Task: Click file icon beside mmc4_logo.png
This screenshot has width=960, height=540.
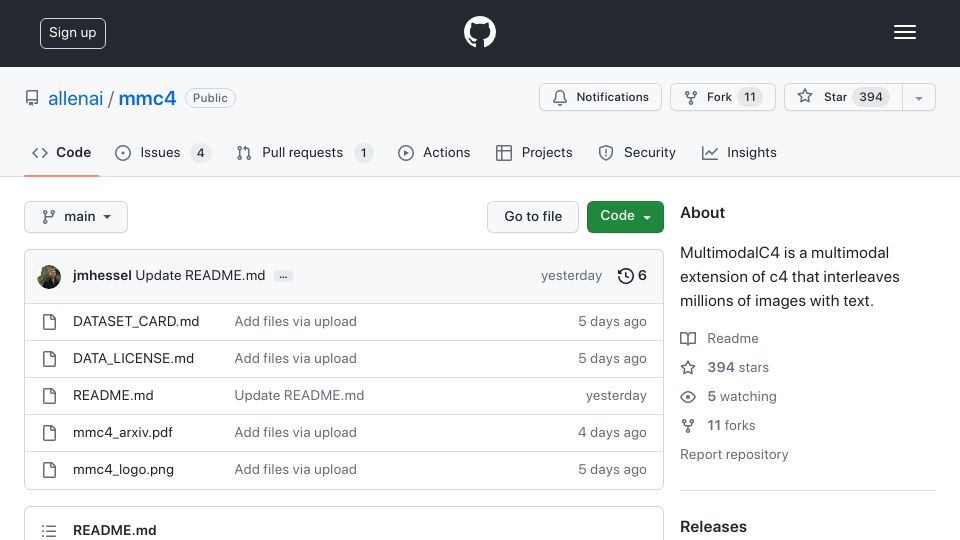Action: click(x=50, y=470)
